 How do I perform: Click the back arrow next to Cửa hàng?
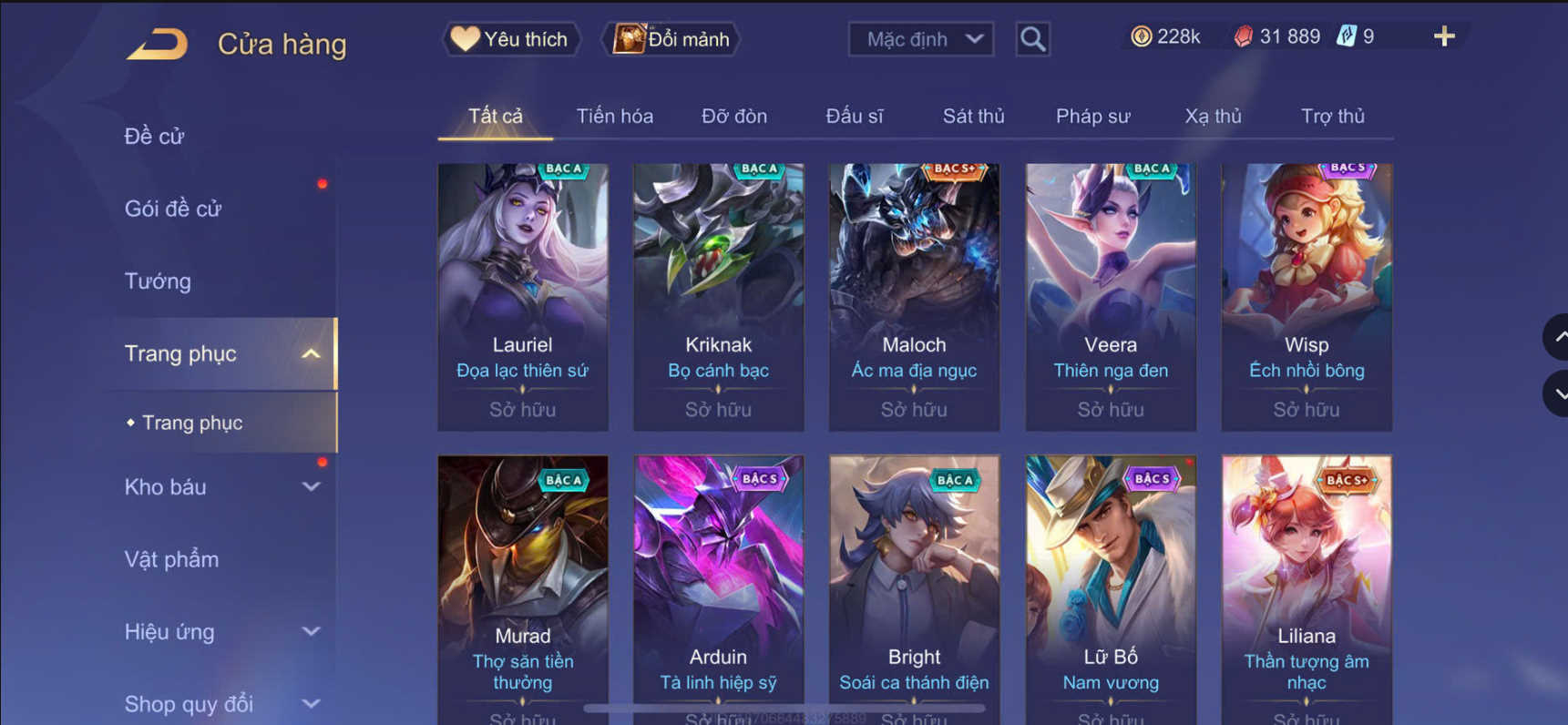coord(157,44)
